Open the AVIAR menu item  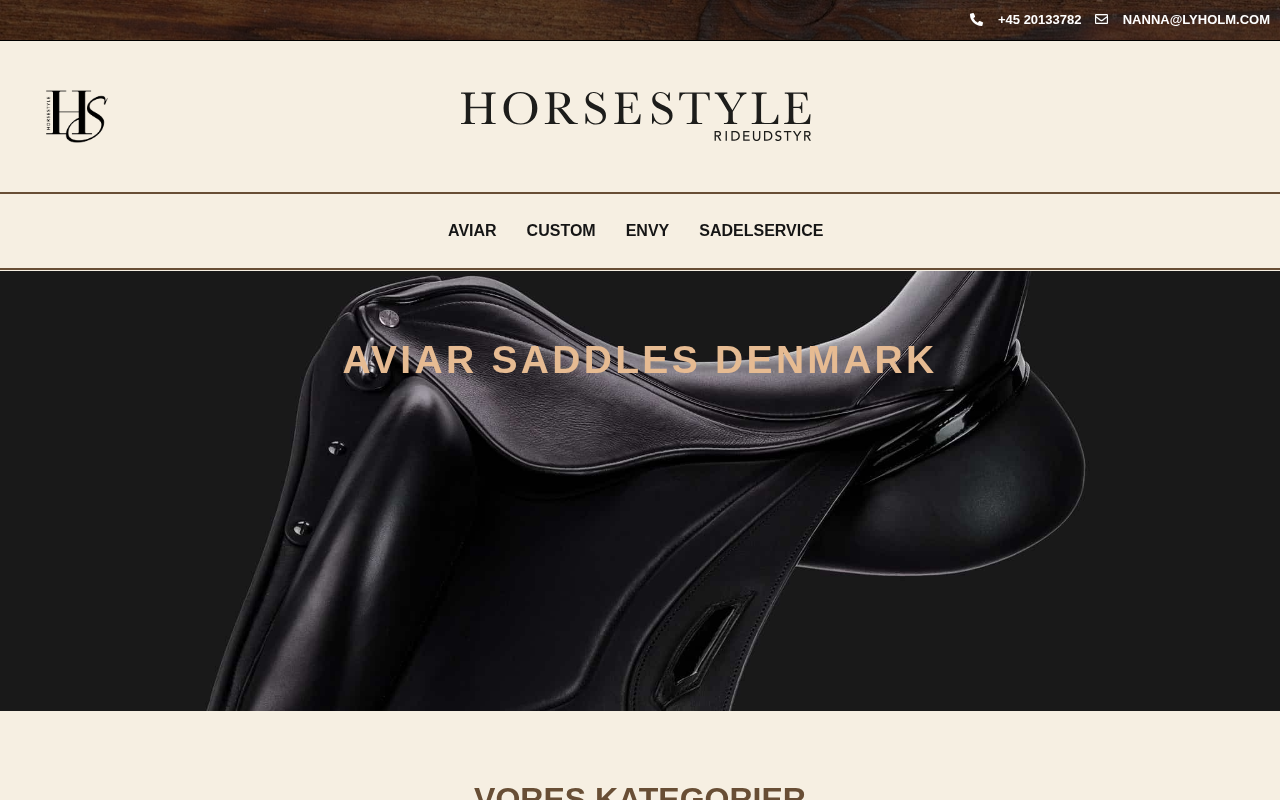point(472,231)
